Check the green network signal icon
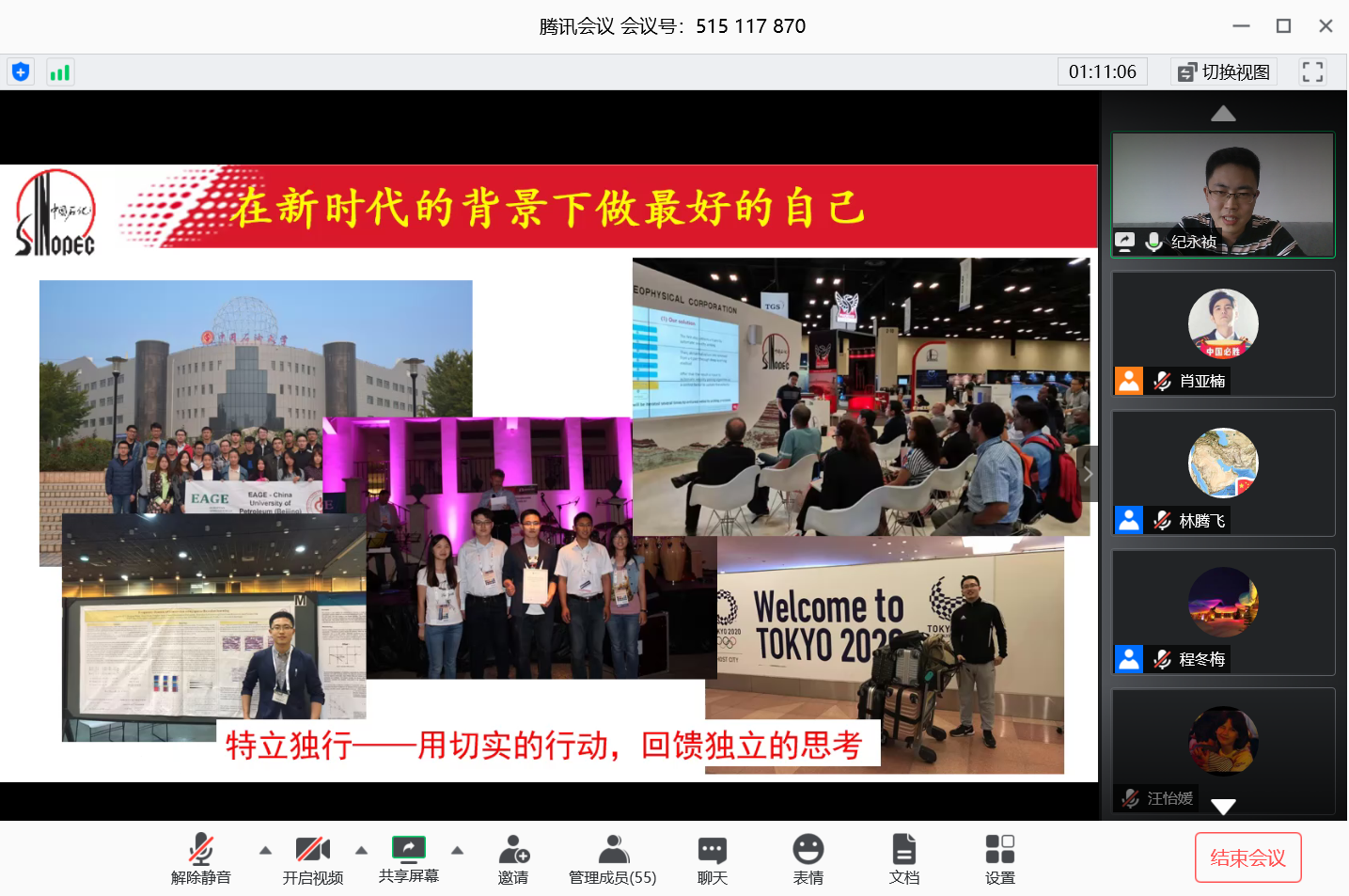Viewport: 1349px width, 896px height. coord(60,72)
